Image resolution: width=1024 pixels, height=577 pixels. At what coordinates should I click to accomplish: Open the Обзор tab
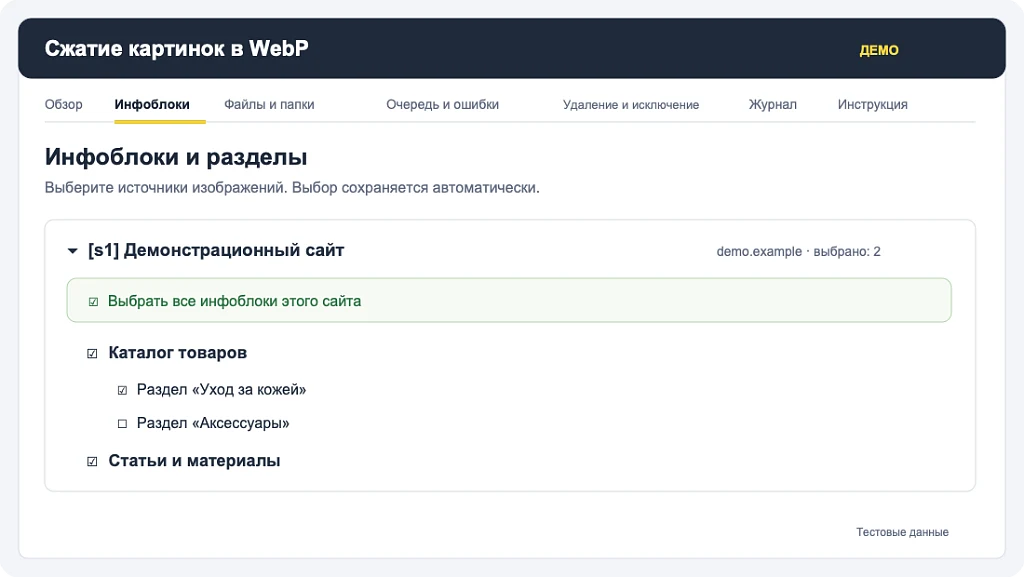tap(63, 104)
